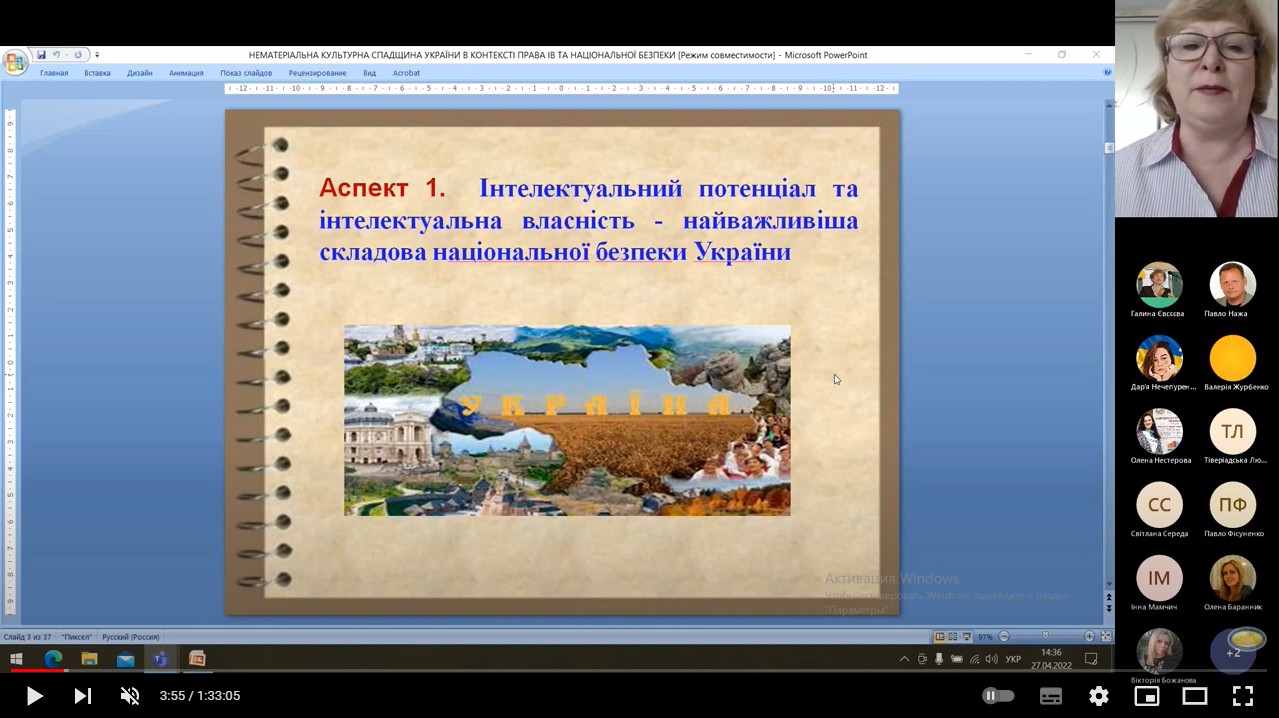Open the Вставка ribbon tab

coord(97,73)
